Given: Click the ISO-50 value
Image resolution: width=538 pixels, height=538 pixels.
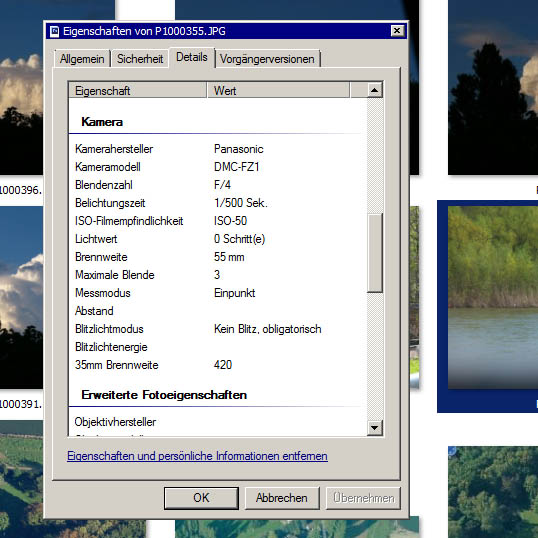Looking at the screenshot, I should point(230,221).
